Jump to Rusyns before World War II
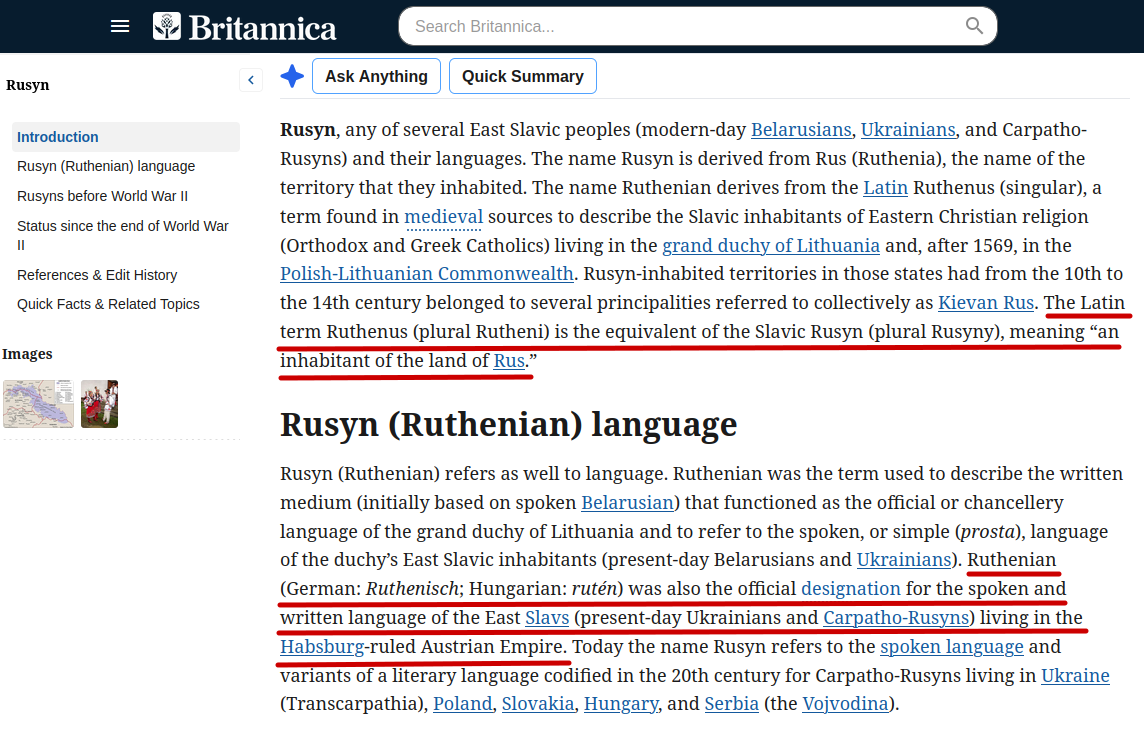Screen dimensions: 1144x734 pyautogui.click(x=102, y=196)
